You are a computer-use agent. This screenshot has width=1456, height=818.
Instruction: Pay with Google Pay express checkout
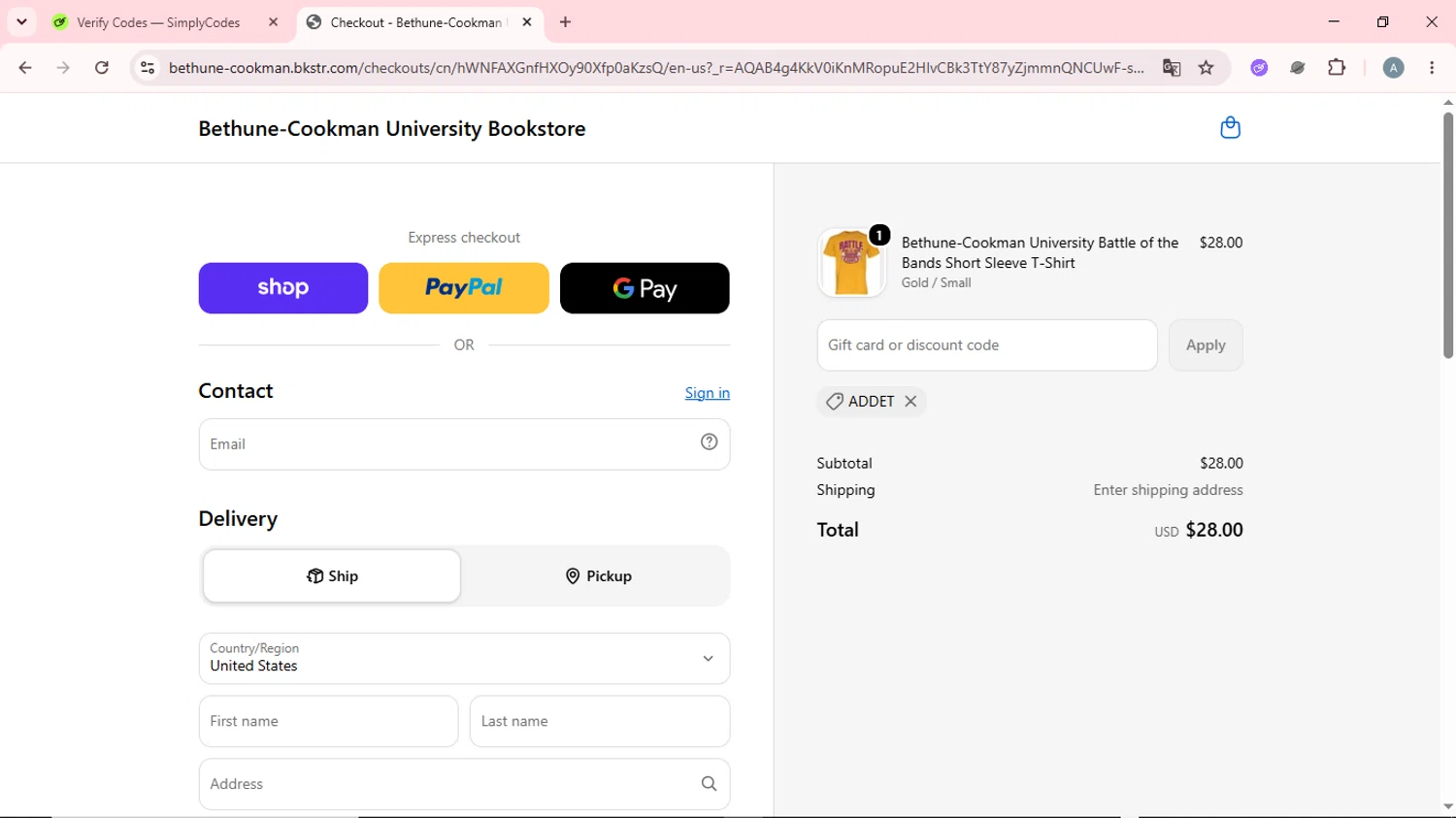click(645, 288)
